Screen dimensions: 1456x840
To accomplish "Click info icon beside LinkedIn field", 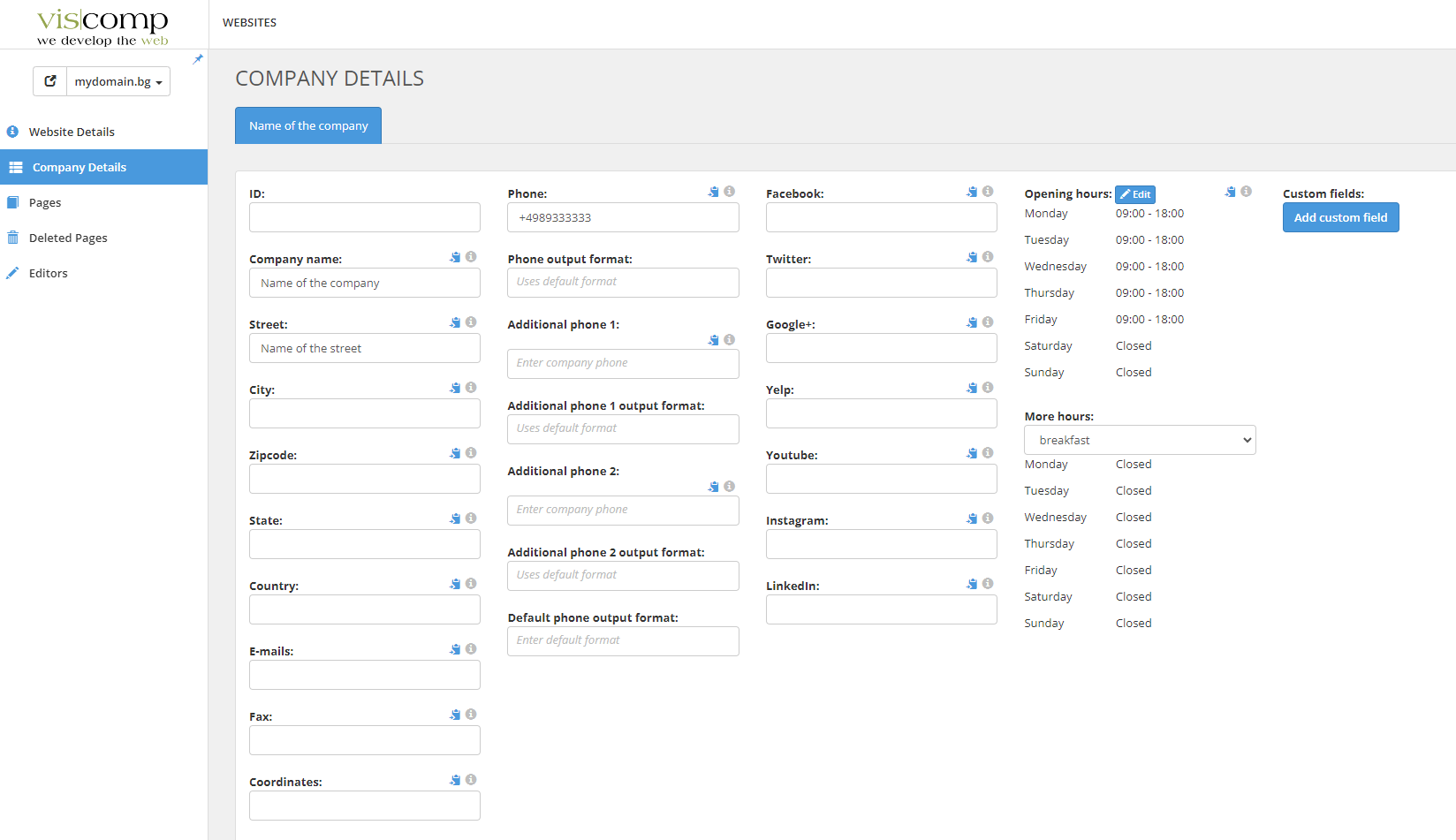I will tap(988, 584).
